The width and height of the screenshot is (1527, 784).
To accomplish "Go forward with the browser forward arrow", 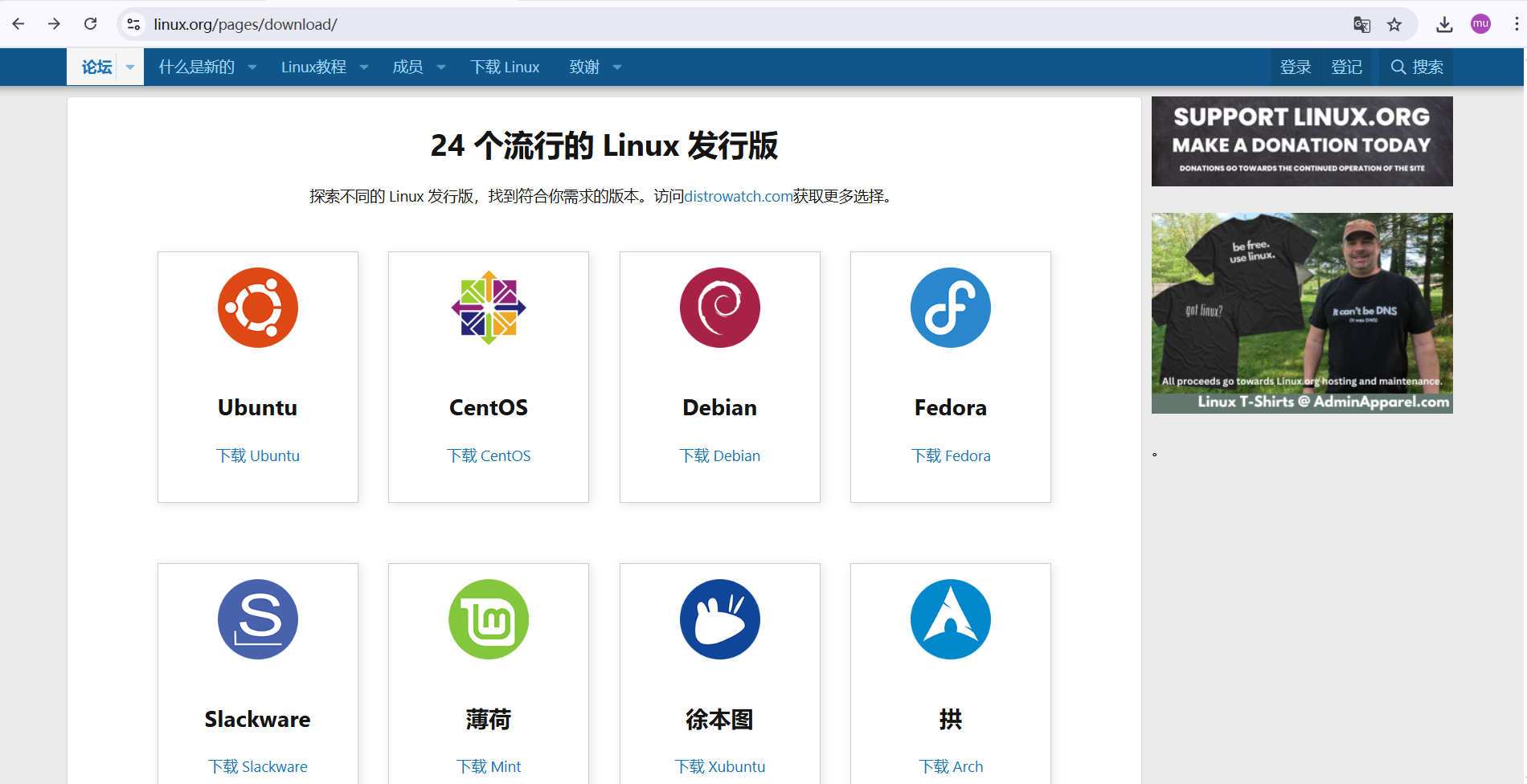I will pos(54,24).
